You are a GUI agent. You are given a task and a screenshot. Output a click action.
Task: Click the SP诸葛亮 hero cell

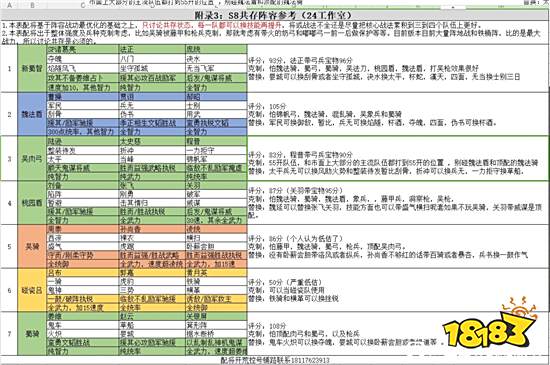tap(82, 49)
